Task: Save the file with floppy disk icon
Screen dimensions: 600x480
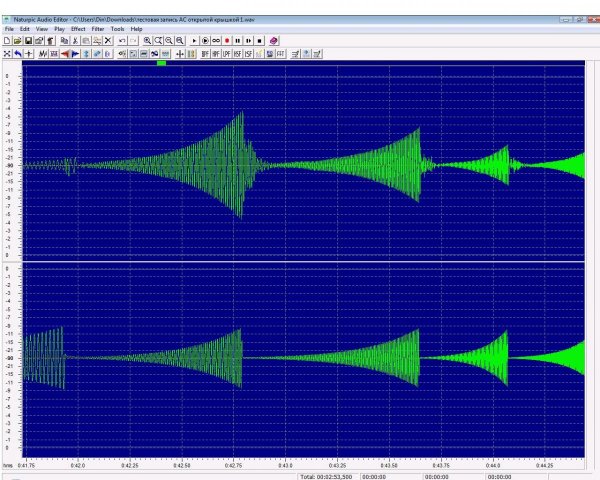Action: coord(28,41)
